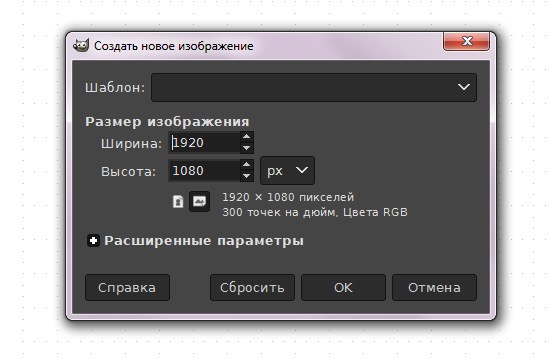
Task: Increase Высота value with up arrow
Action: (246, 165)
